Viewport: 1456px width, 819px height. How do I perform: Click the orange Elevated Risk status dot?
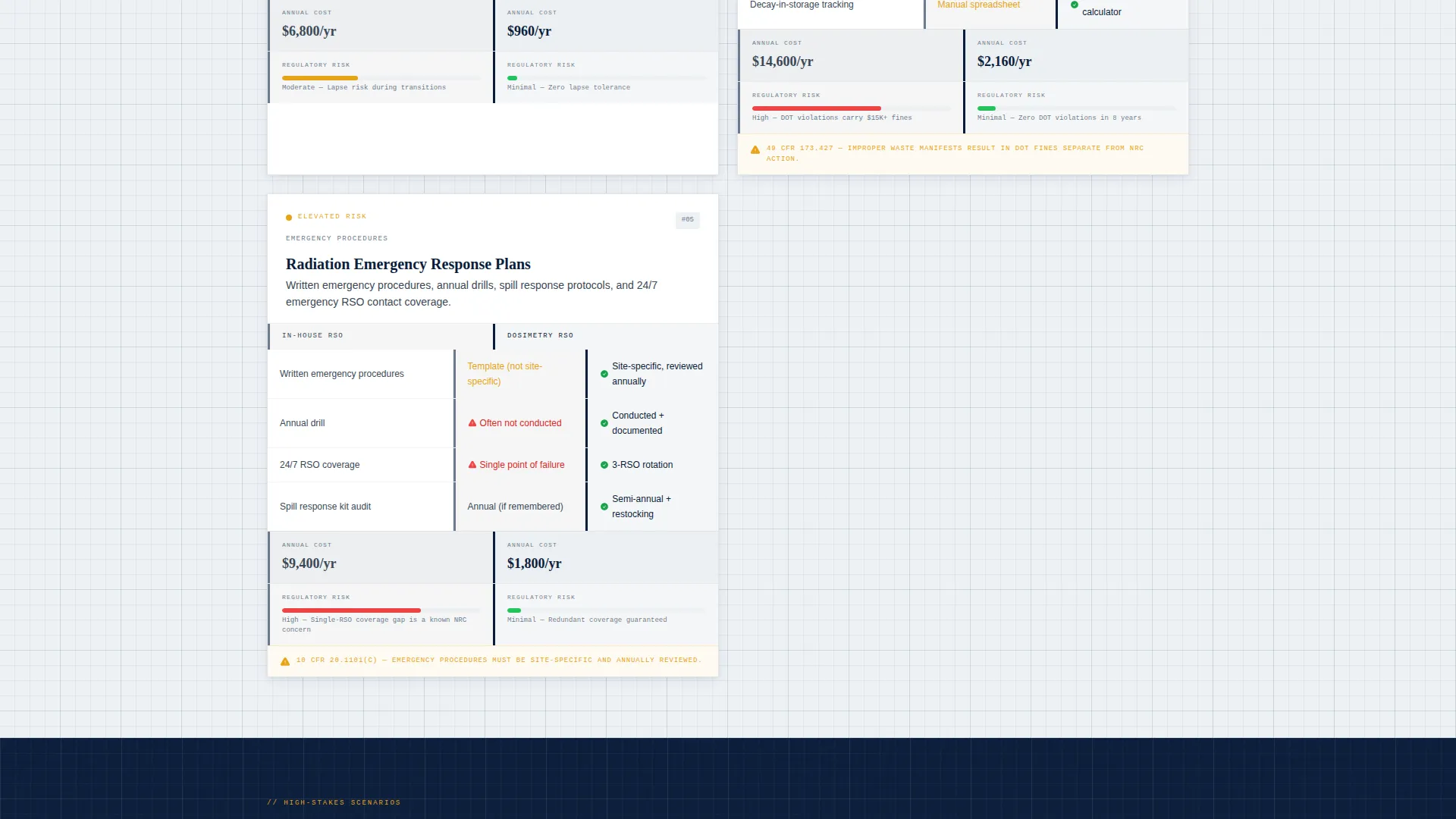(x=289, y=218)
